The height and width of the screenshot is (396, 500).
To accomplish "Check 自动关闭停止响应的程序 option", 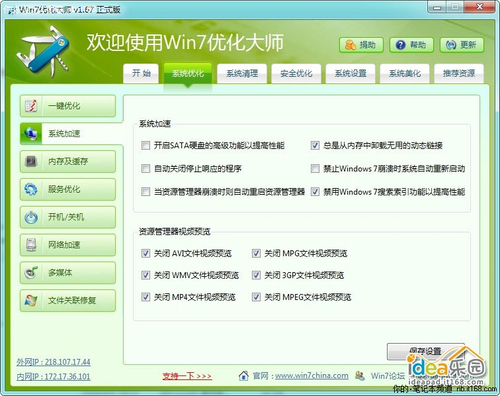I will point(146,168).
